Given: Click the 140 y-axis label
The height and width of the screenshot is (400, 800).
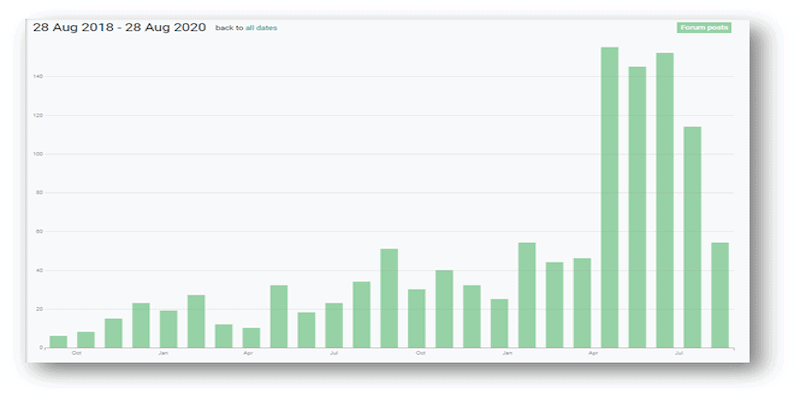Looking at the screenshot, I should [38, 77].
